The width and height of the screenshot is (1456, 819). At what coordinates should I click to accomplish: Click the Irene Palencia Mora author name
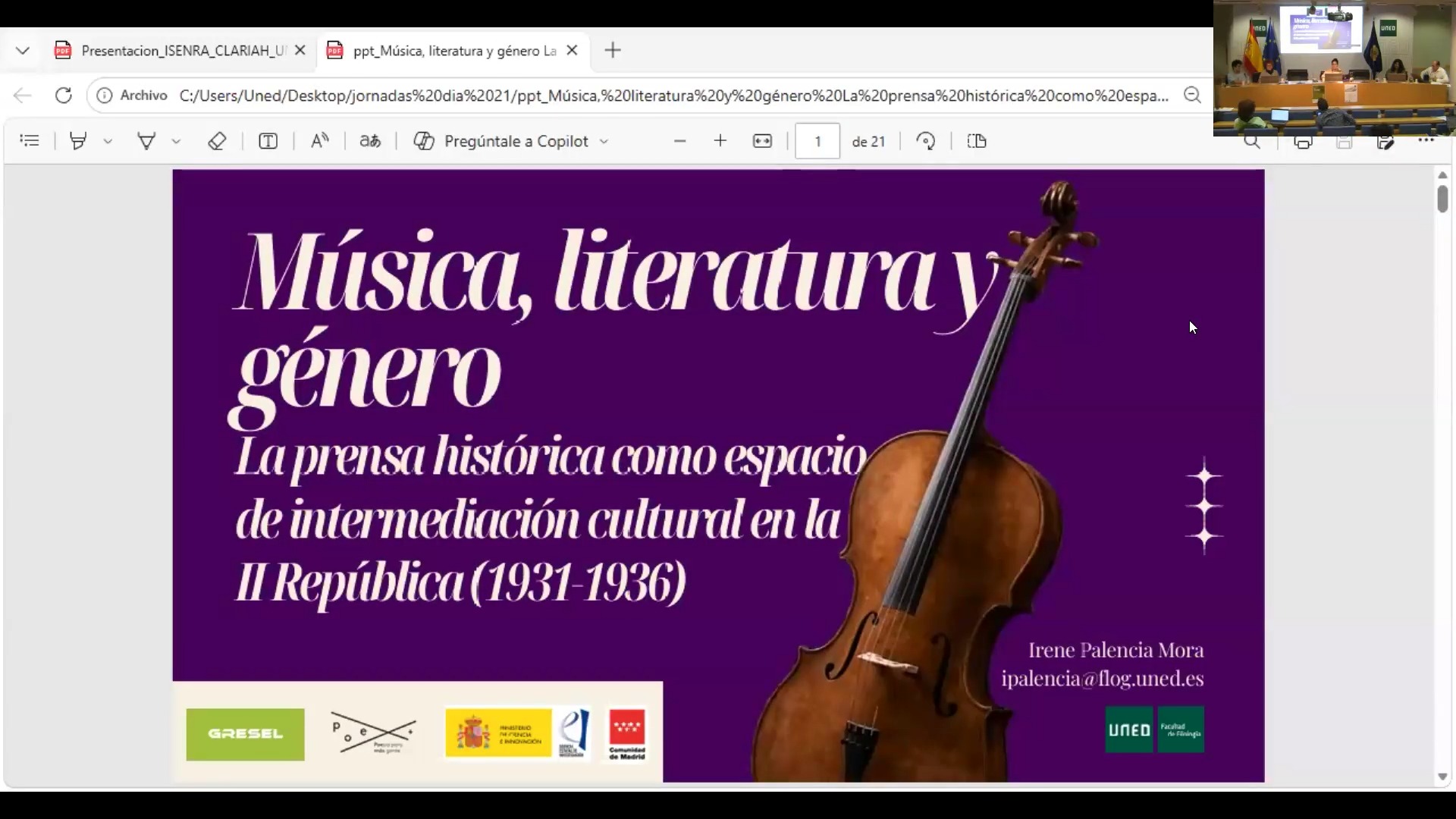1116,651
